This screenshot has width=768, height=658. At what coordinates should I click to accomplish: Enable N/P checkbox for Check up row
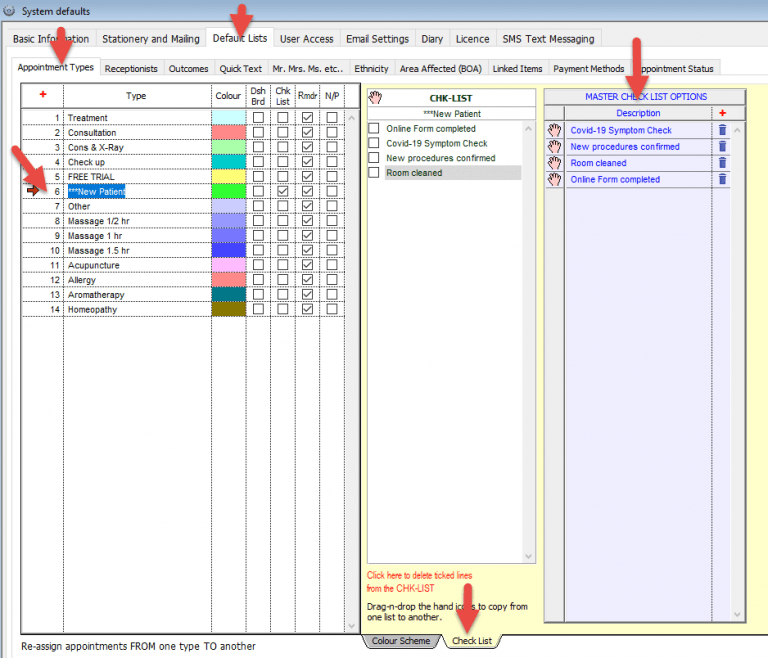[332, 162]
